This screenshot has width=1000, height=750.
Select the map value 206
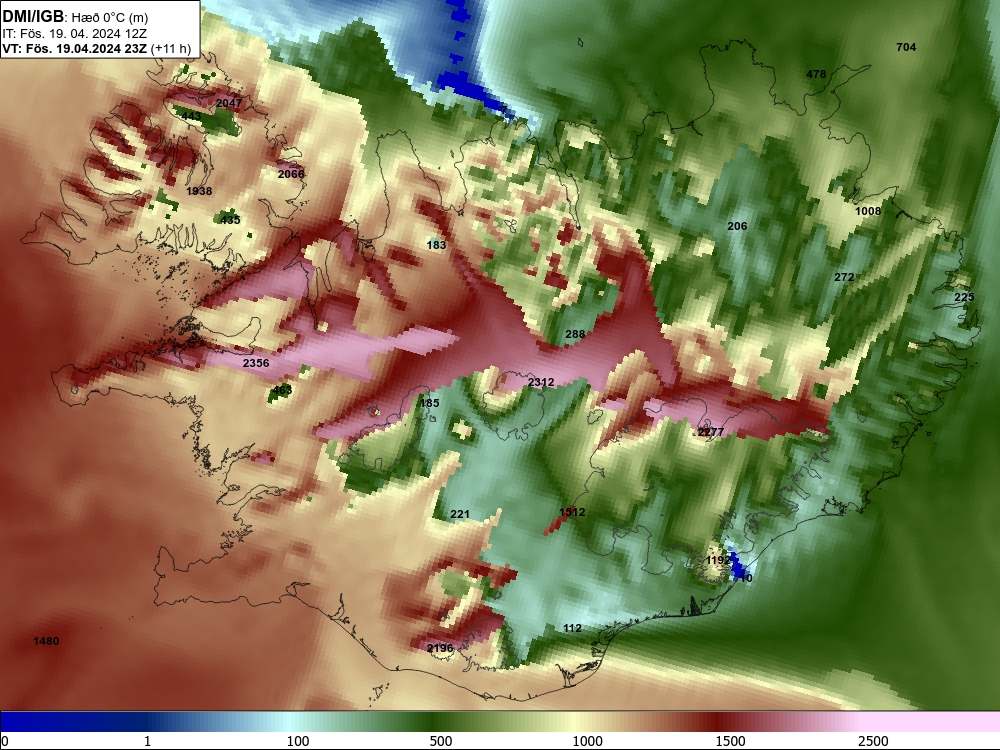[x=737, y=226]
